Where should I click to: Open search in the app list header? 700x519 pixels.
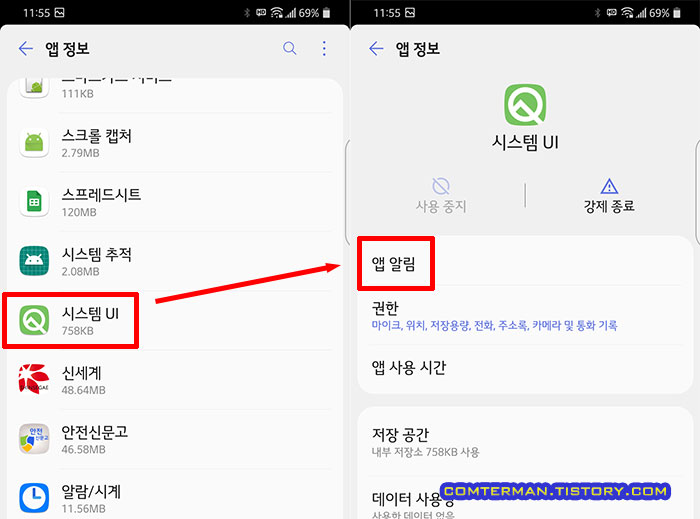290,48
